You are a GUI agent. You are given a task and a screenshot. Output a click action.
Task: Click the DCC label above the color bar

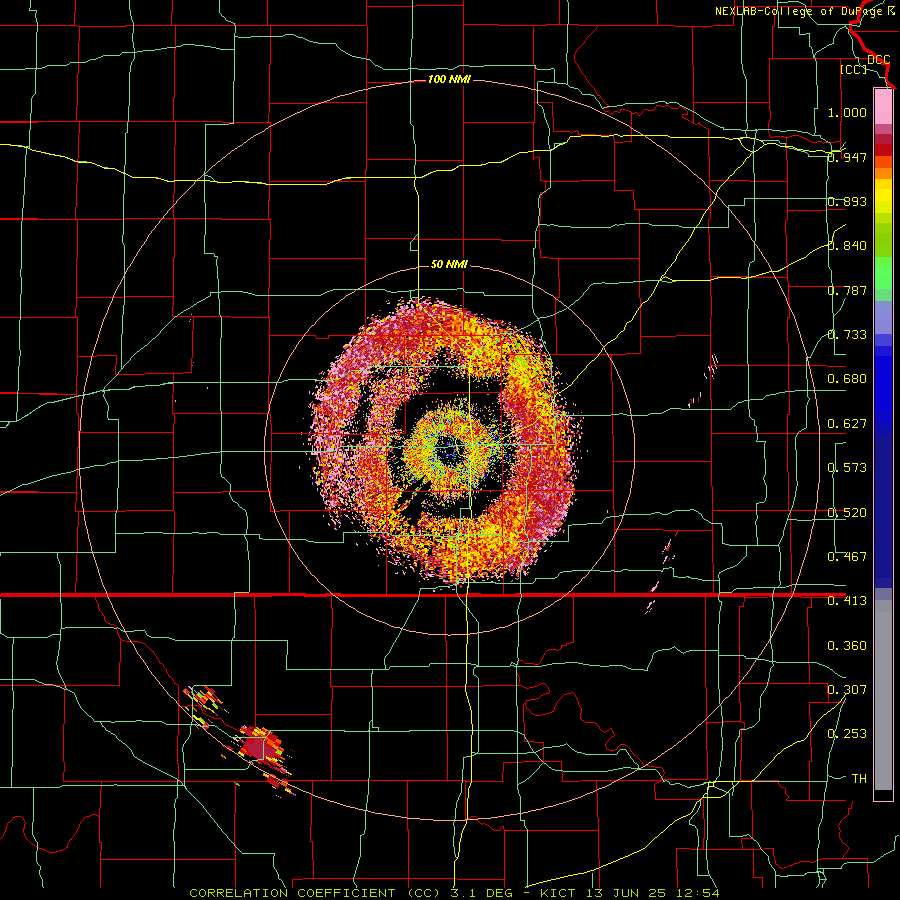click(878, 60)
